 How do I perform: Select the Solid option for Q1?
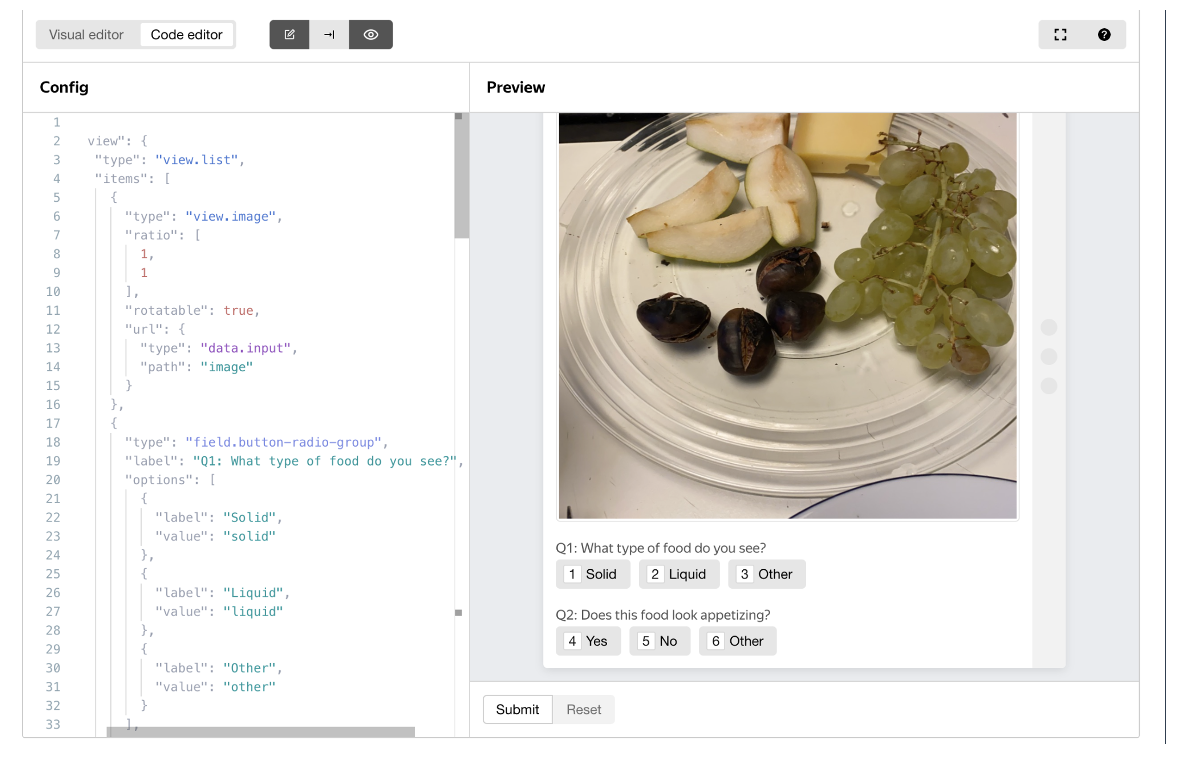(593, 574)
